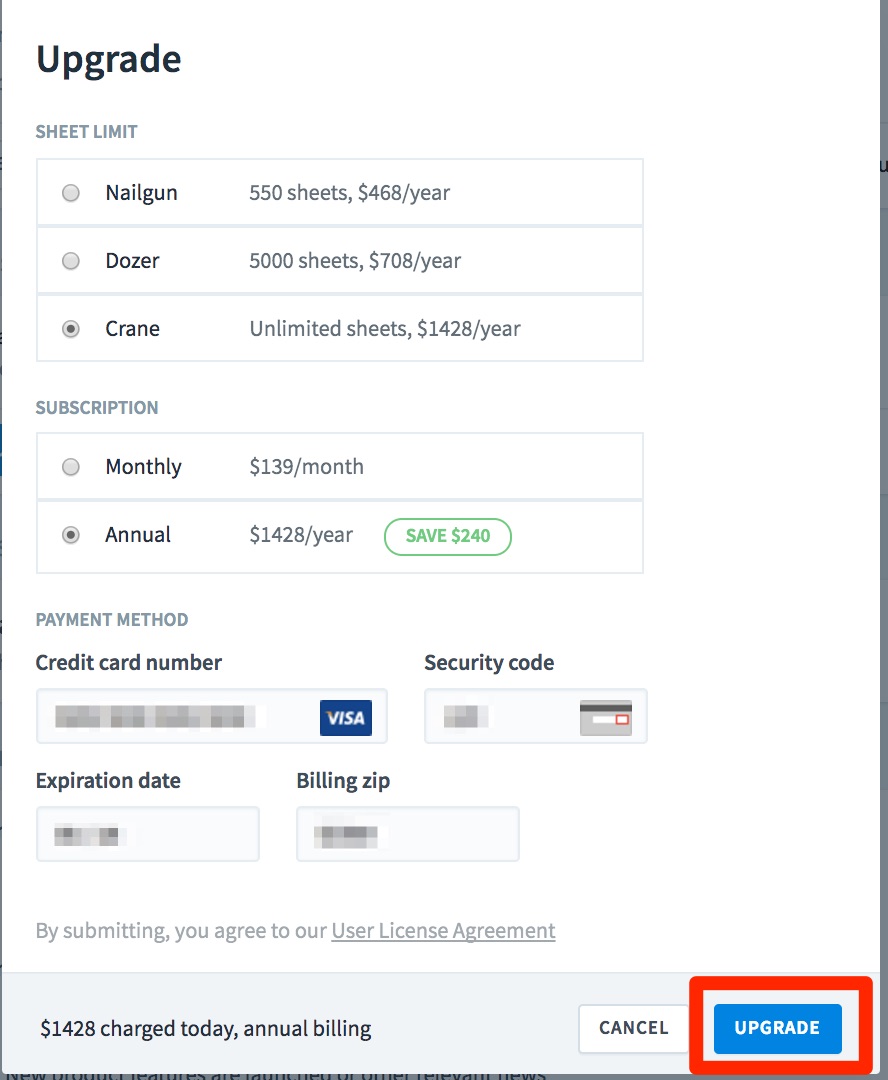Focus the Expiration date field
This screenshot has width=888, height=1080.
tap(148, 834)
